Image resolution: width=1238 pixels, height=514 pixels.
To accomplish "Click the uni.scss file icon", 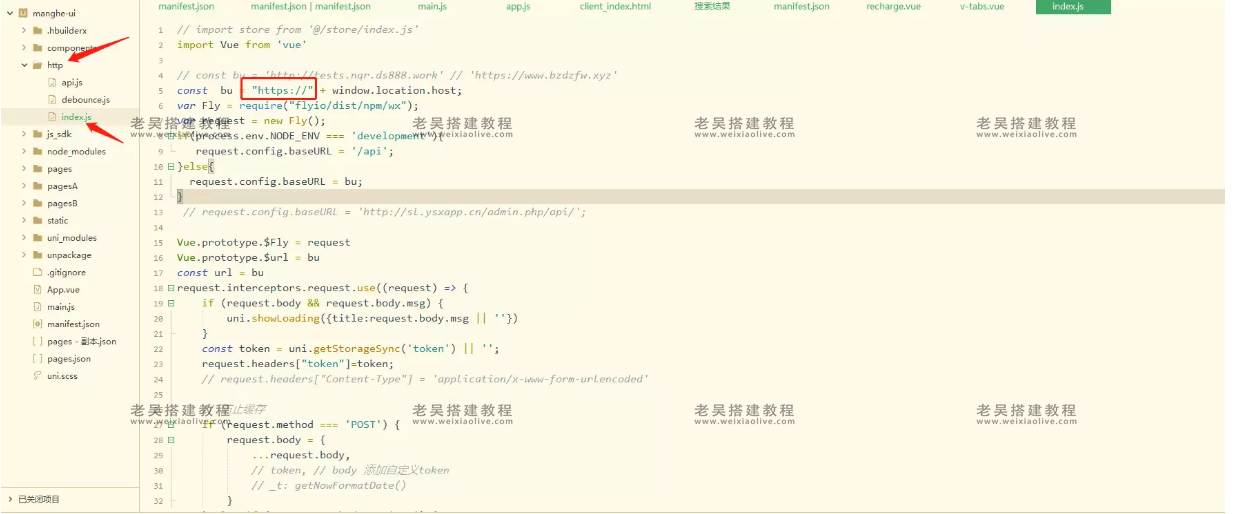I will pos(38,376).
